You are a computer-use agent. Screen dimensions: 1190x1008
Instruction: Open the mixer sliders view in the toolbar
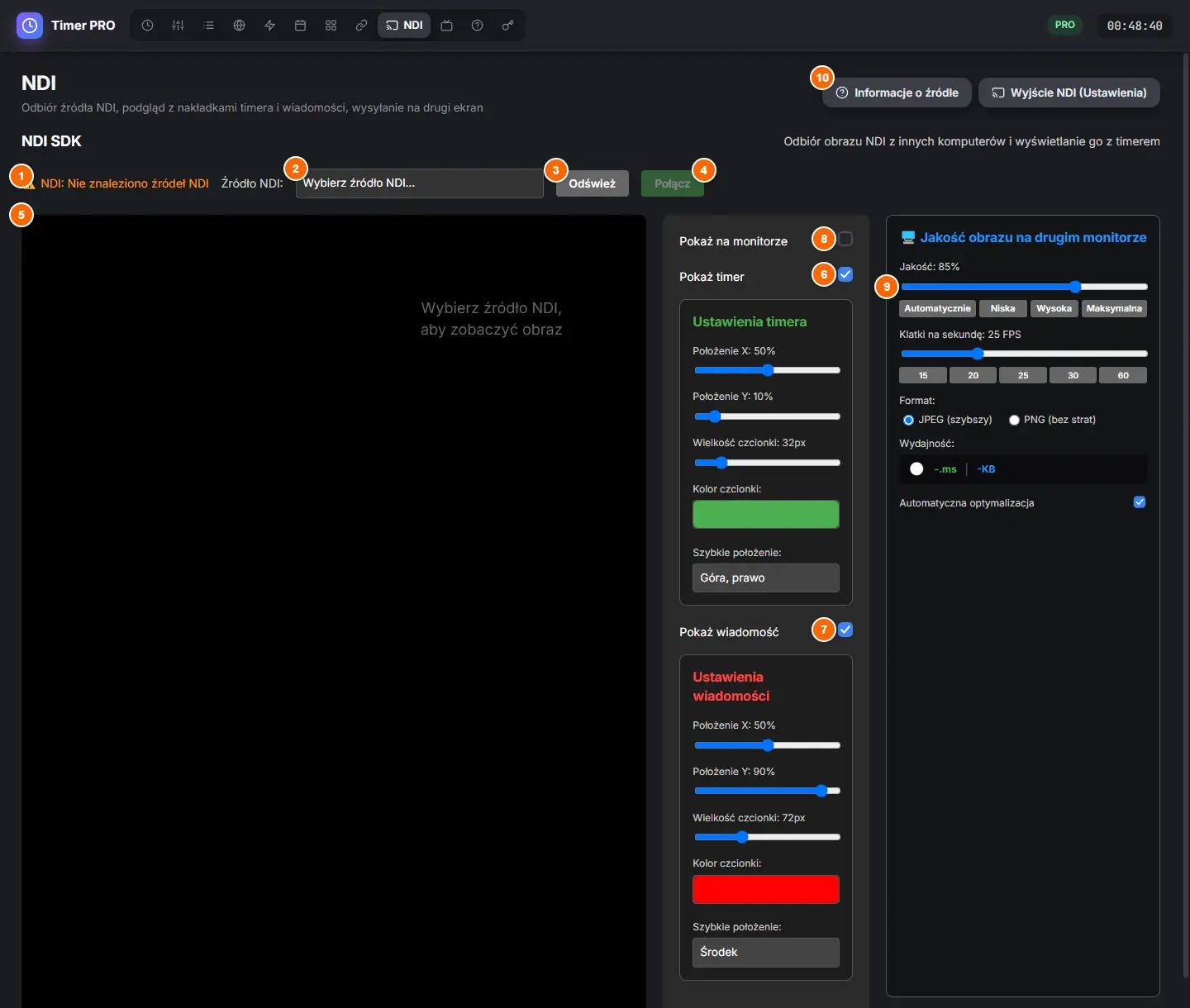pos(178,26)
